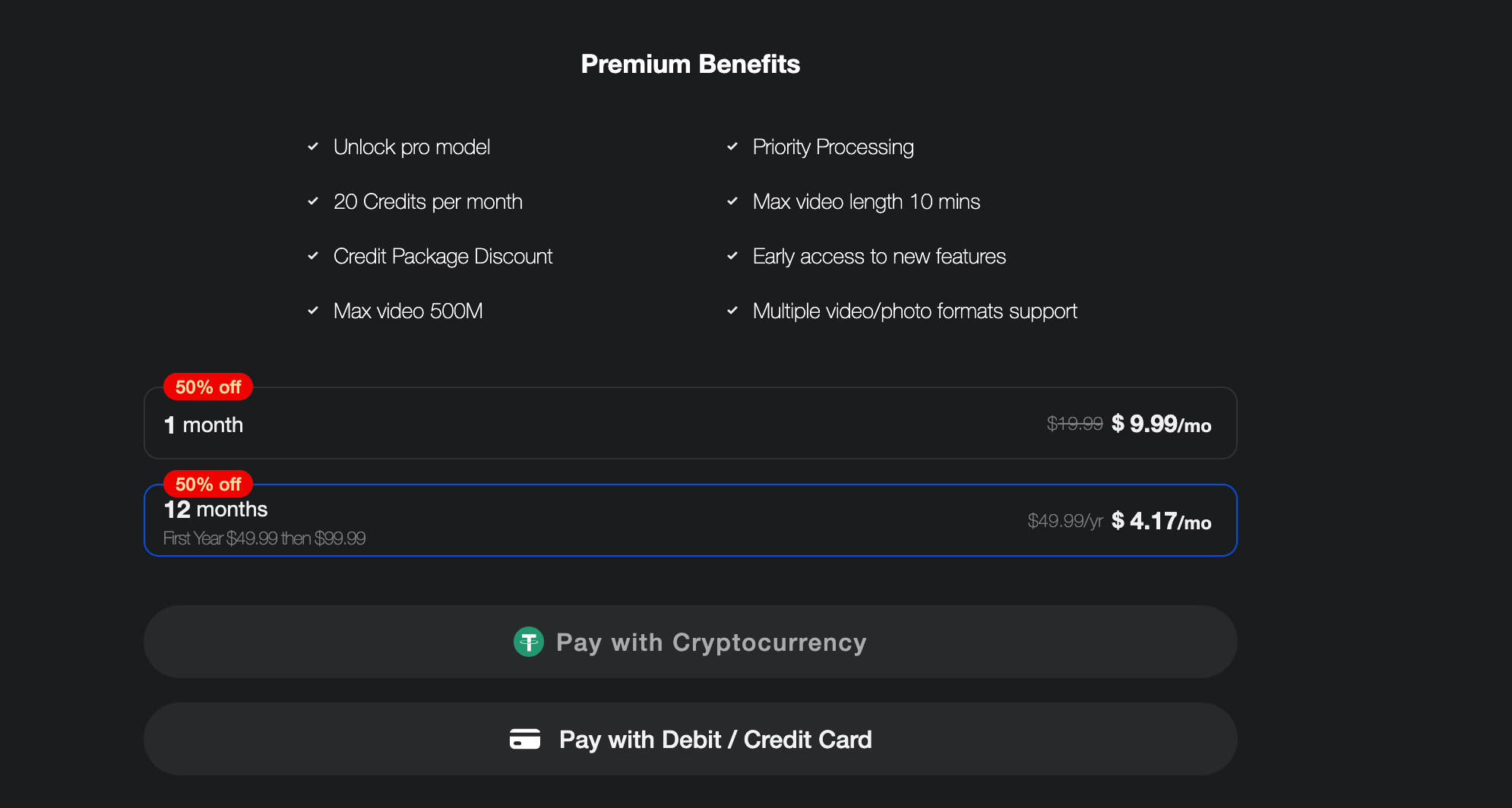
Task: Click the checkmark beside Early access to new features
Action: (732, 256)
